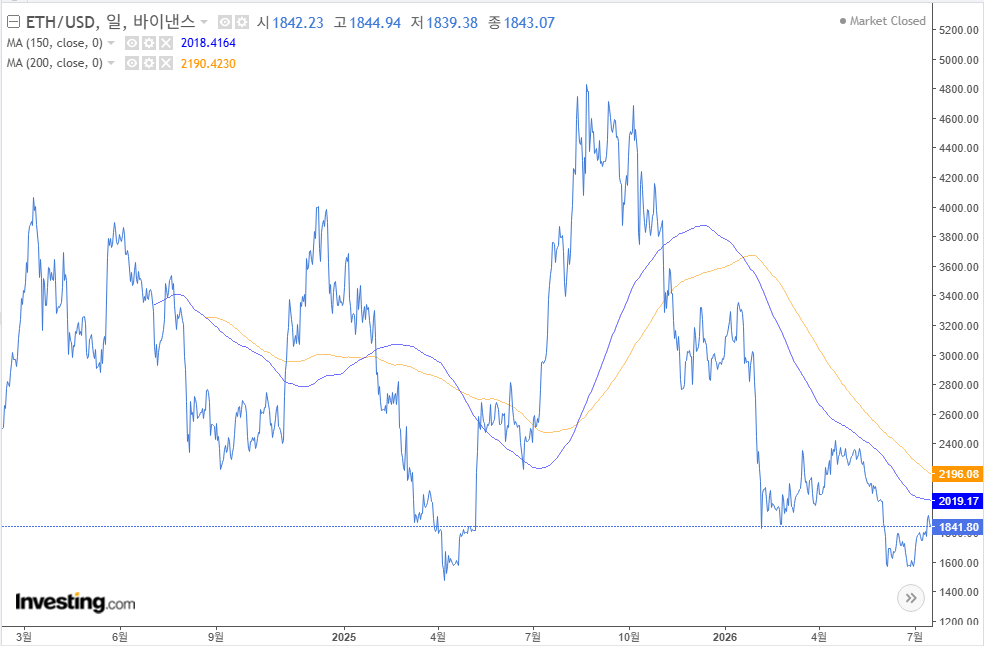Click the 2025 label on time axis
The image size is (984, 646).
click(x=344, y=637)
